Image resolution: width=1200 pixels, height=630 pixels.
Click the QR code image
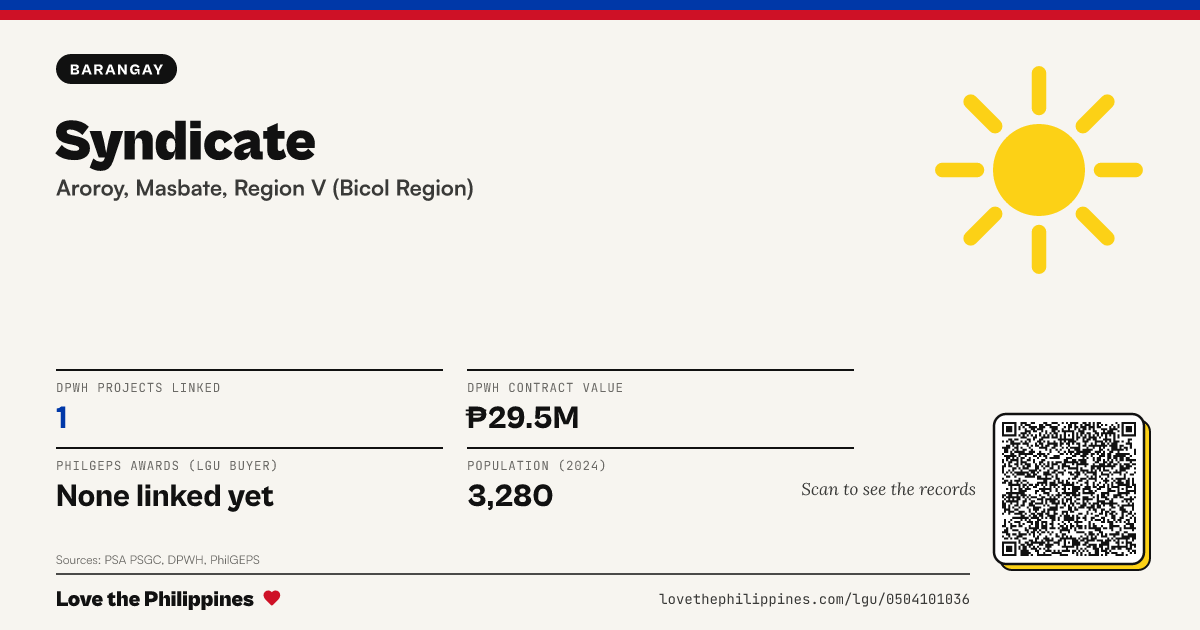click(x=1069, y=489)
